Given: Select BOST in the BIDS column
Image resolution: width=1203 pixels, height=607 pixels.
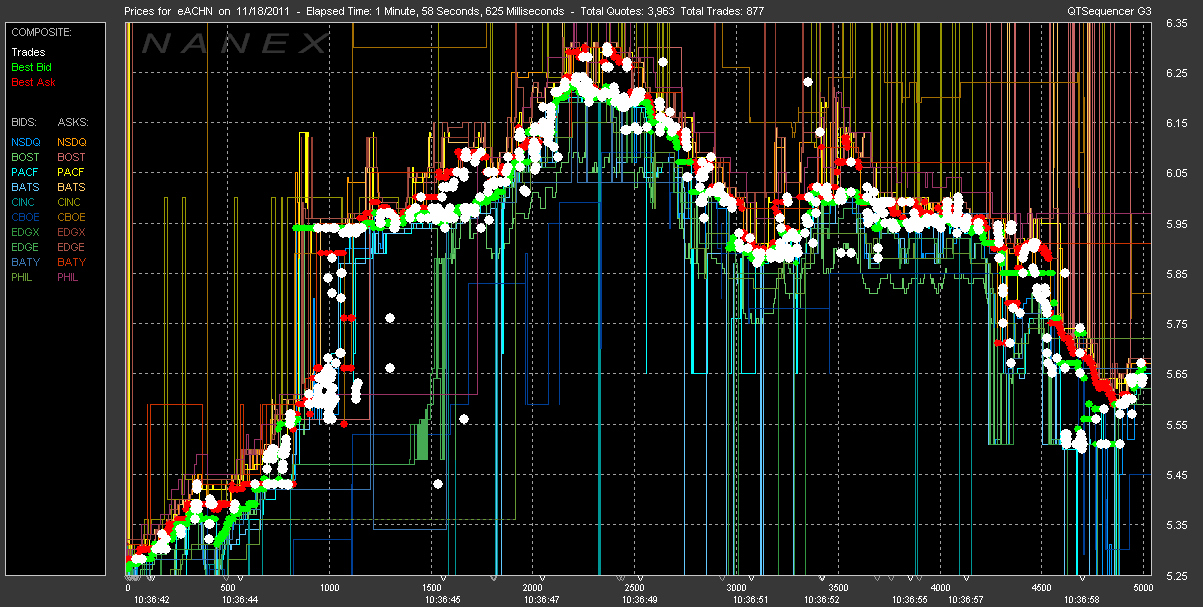Looking at the screenshot, I should [25, 157].
